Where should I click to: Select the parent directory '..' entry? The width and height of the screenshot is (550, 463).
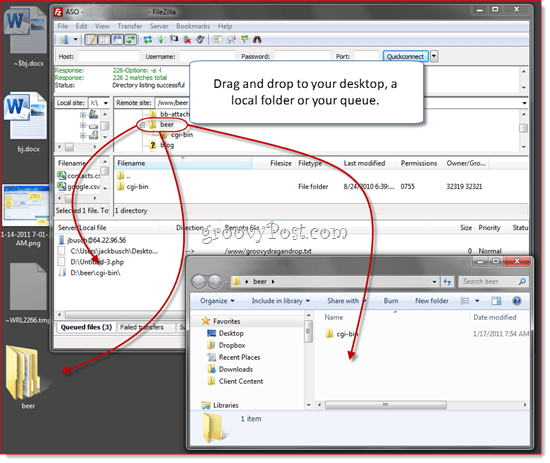(124, 175)
